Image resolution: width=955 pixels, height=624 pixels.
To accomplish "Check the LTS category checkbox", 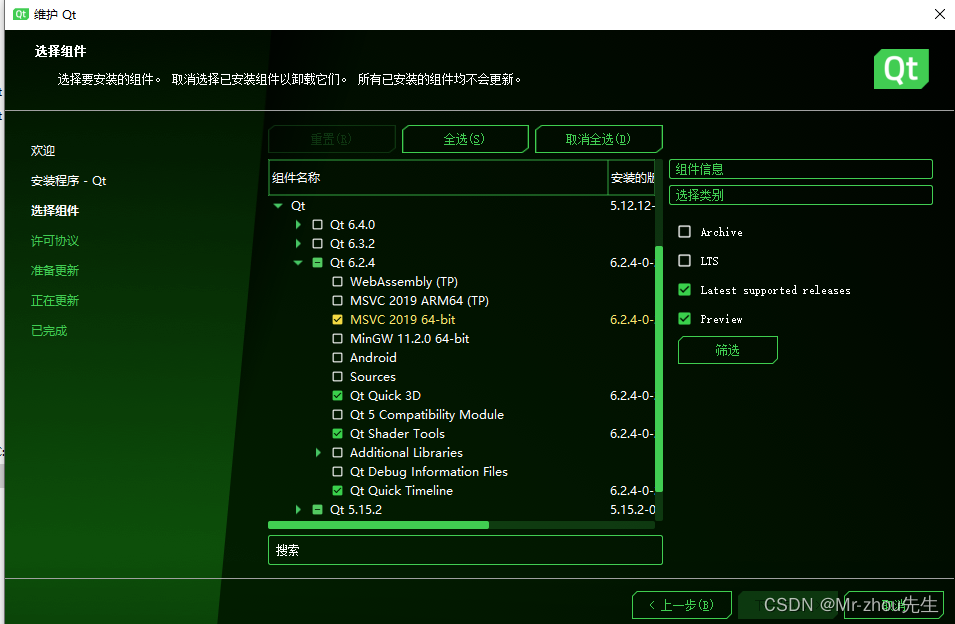I will [x=684, y=260].
